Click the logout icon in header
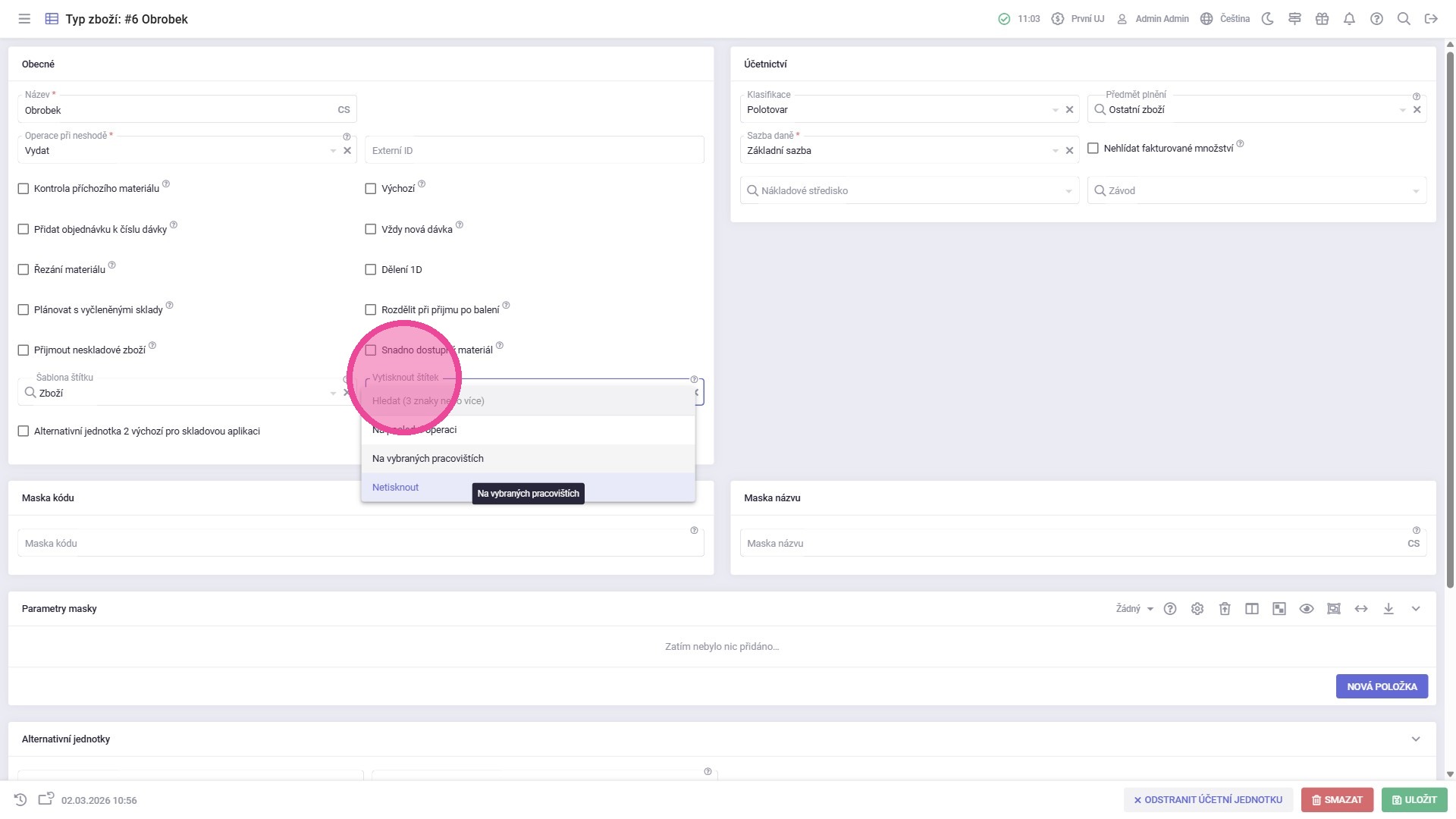 click(x=1431, y=19)
